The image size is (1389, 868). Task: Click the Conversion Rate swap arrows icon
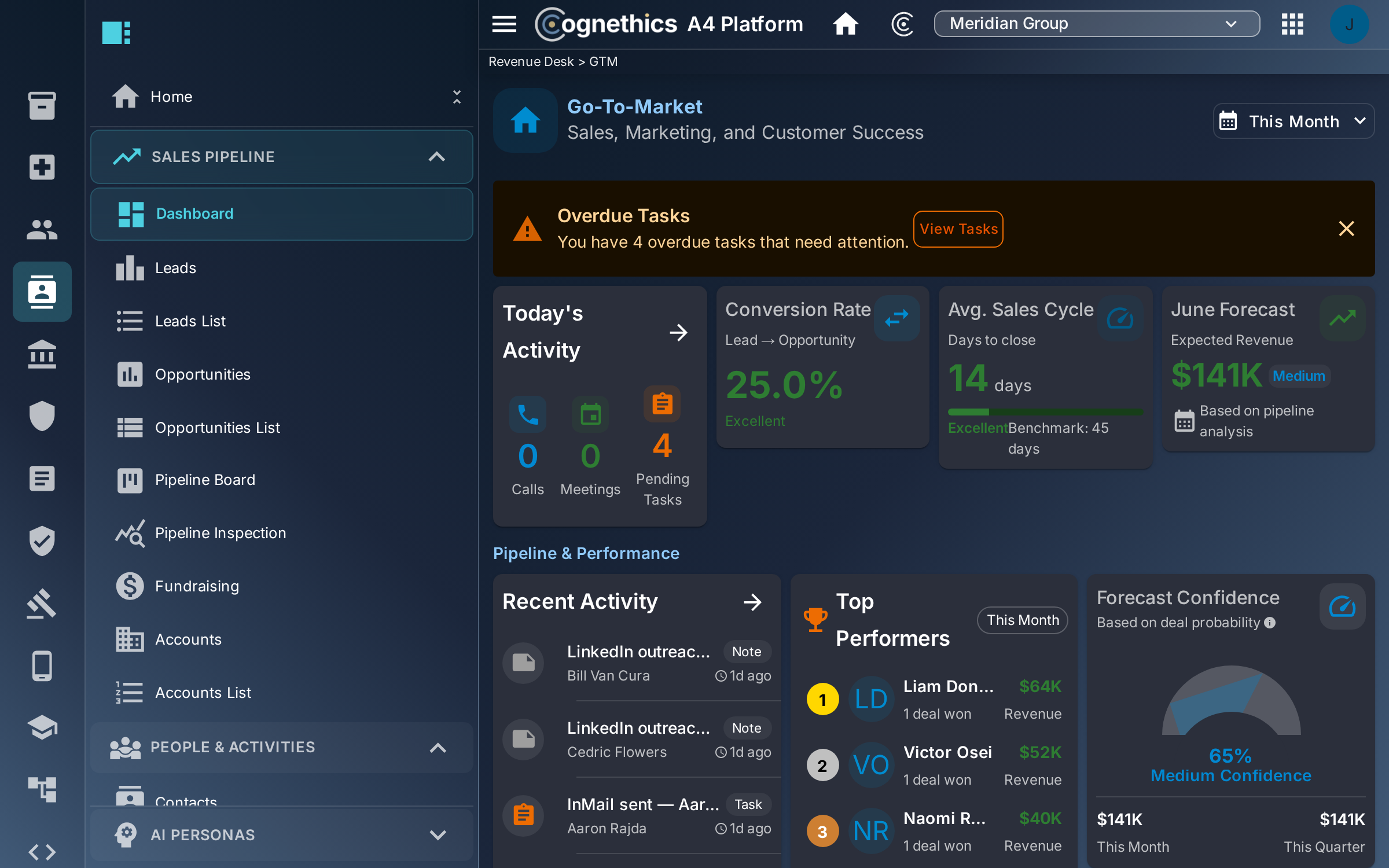(x=896, y=318)
